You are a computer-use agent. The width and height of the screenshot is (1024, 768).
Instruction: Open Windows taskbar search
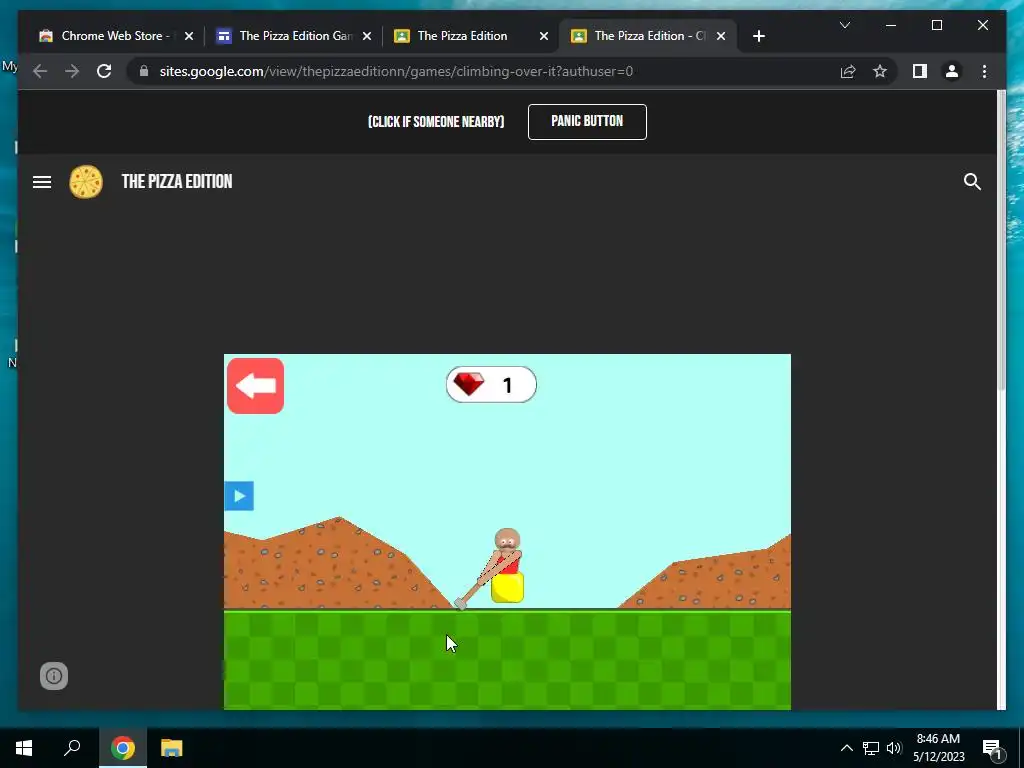72,748
